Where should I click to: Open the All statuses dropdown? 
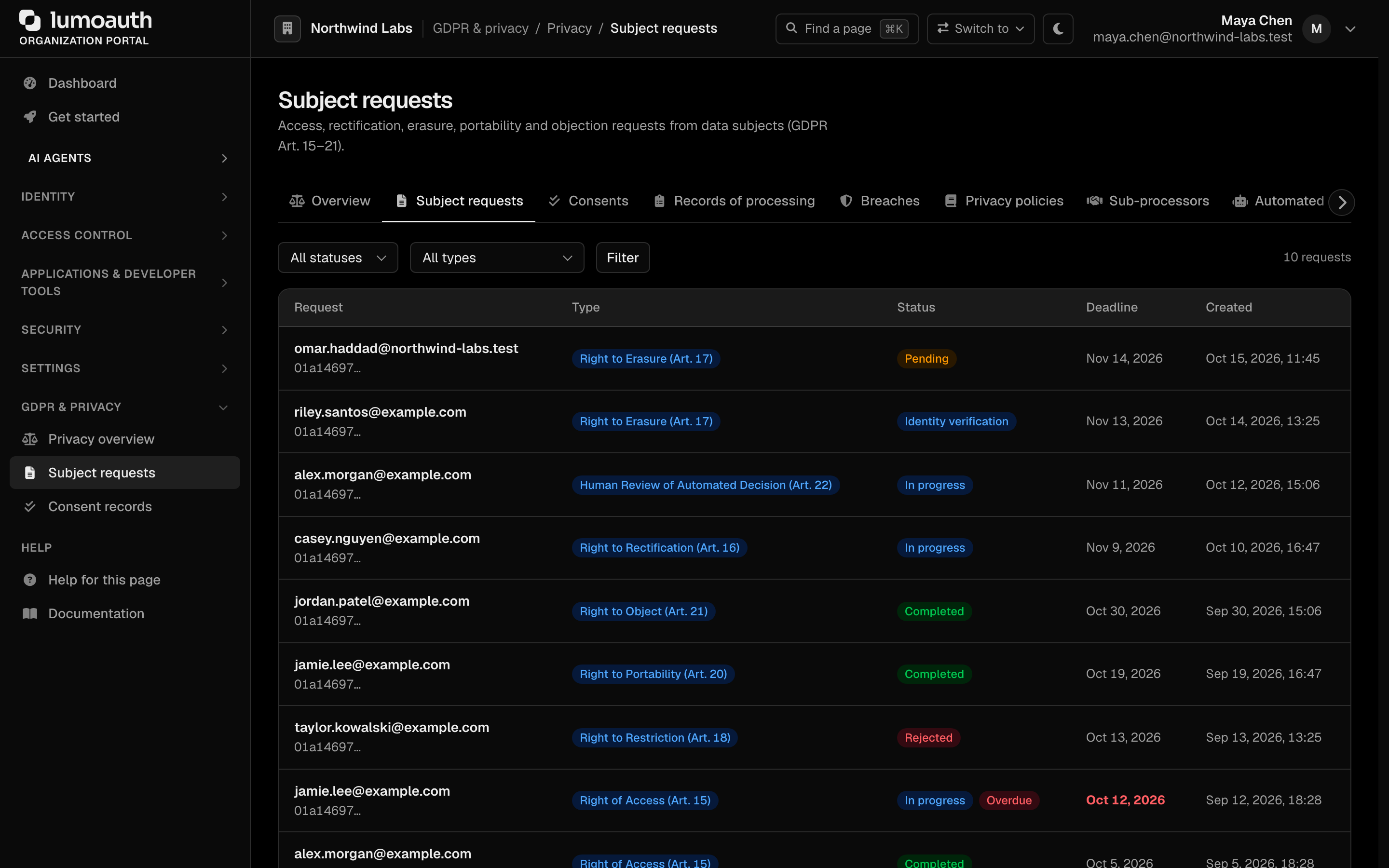coord(338,258)
